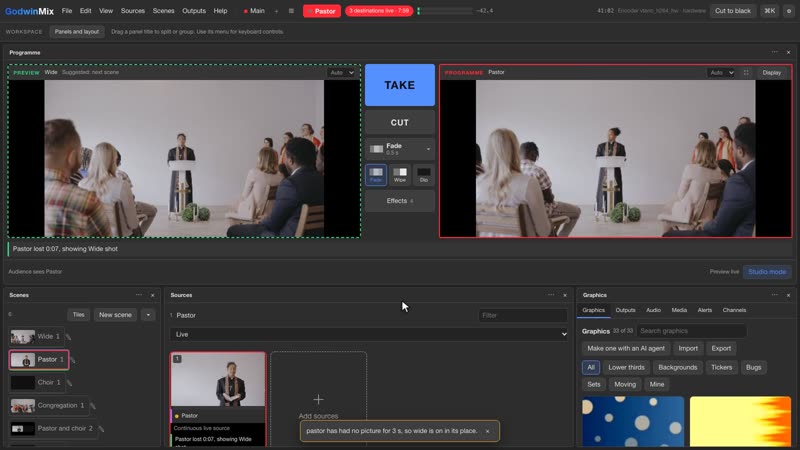Click the CUT button

point(400,122)
